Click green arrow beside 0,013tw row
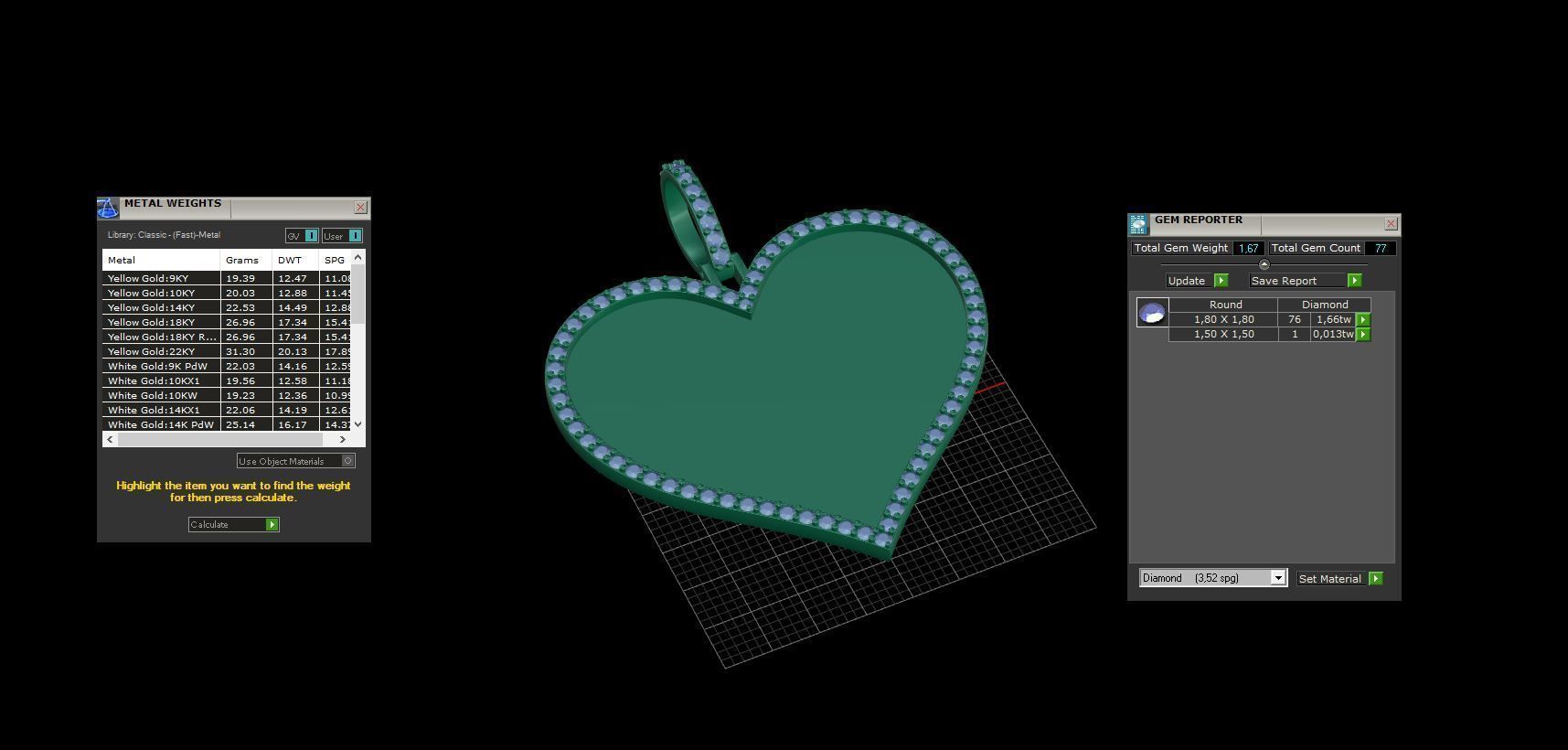 [x=1363, y=335]
